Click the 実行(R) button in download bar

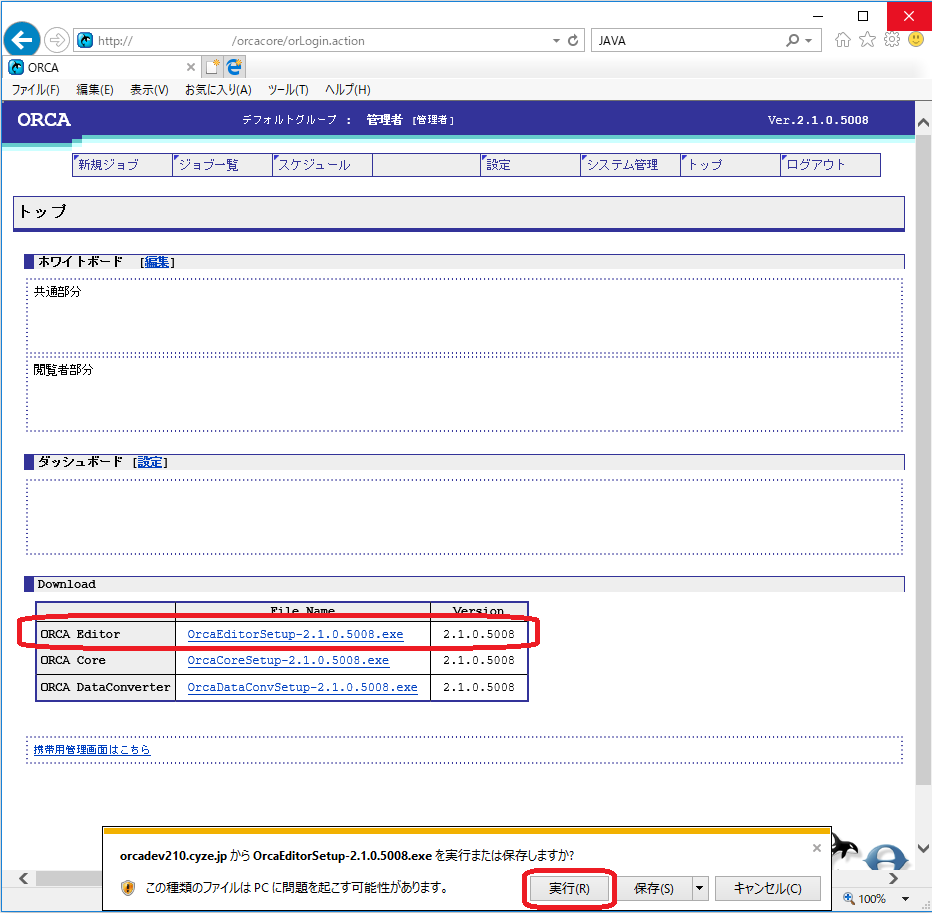569,888
